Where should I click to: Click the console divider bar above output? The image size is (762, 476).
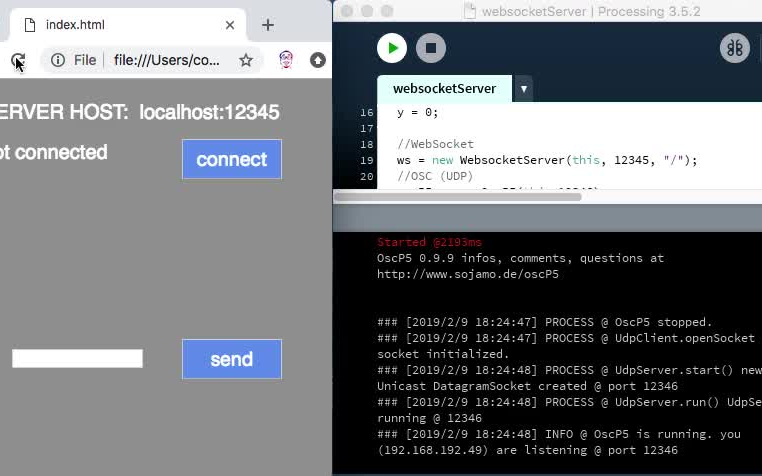[x=547, y=218]
